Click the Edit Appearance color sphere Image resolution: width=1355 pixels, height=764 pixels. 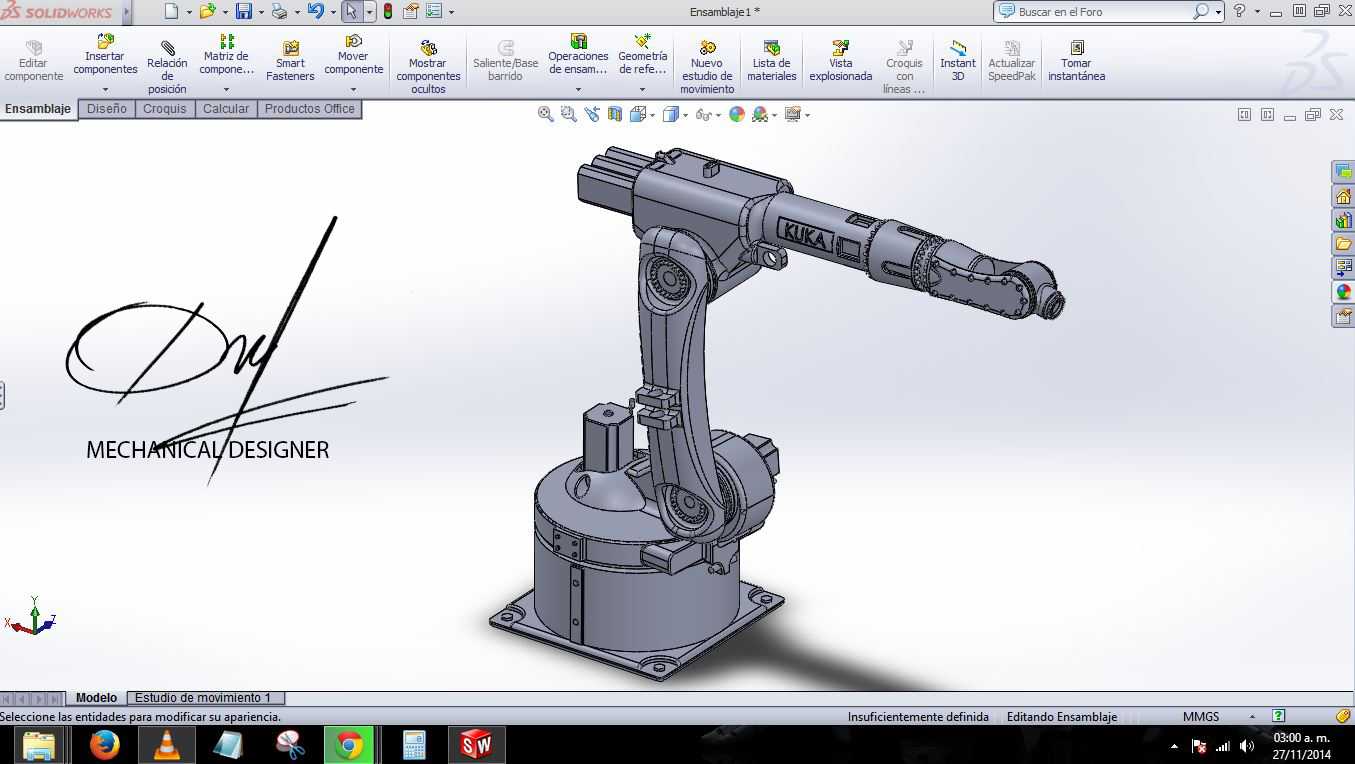pyautogui.click(x=737, y=114)
